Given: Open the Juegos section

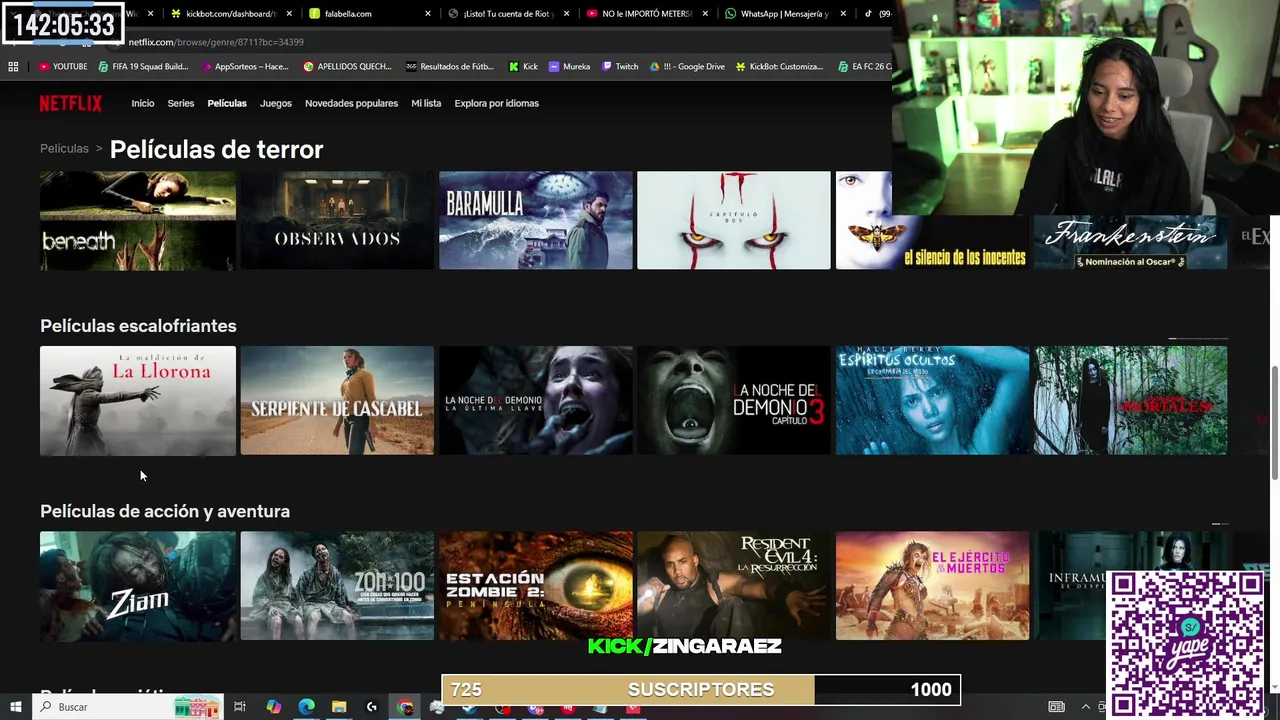Looking at the screenshot, I should point(276,103).
